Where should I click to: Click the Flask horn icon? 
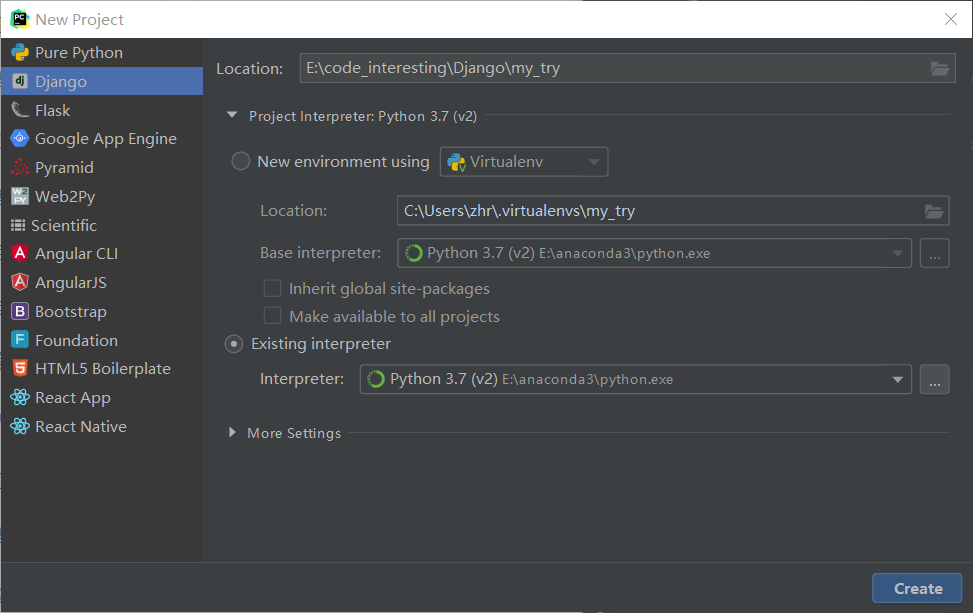click(x=20, y=110)
